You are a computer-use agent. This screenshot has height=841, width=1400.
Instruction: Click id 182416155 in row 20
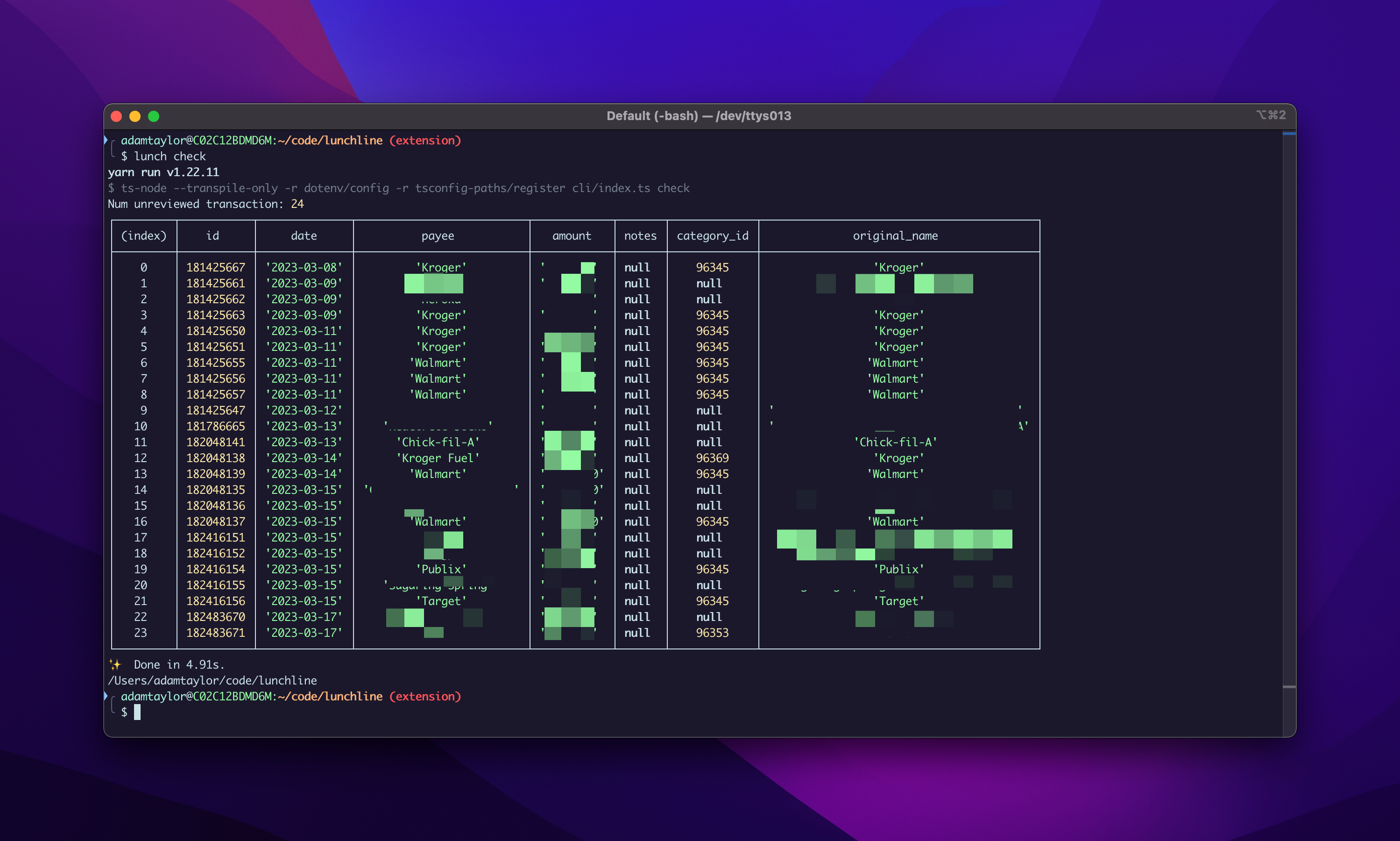click(x=216, y=585)
